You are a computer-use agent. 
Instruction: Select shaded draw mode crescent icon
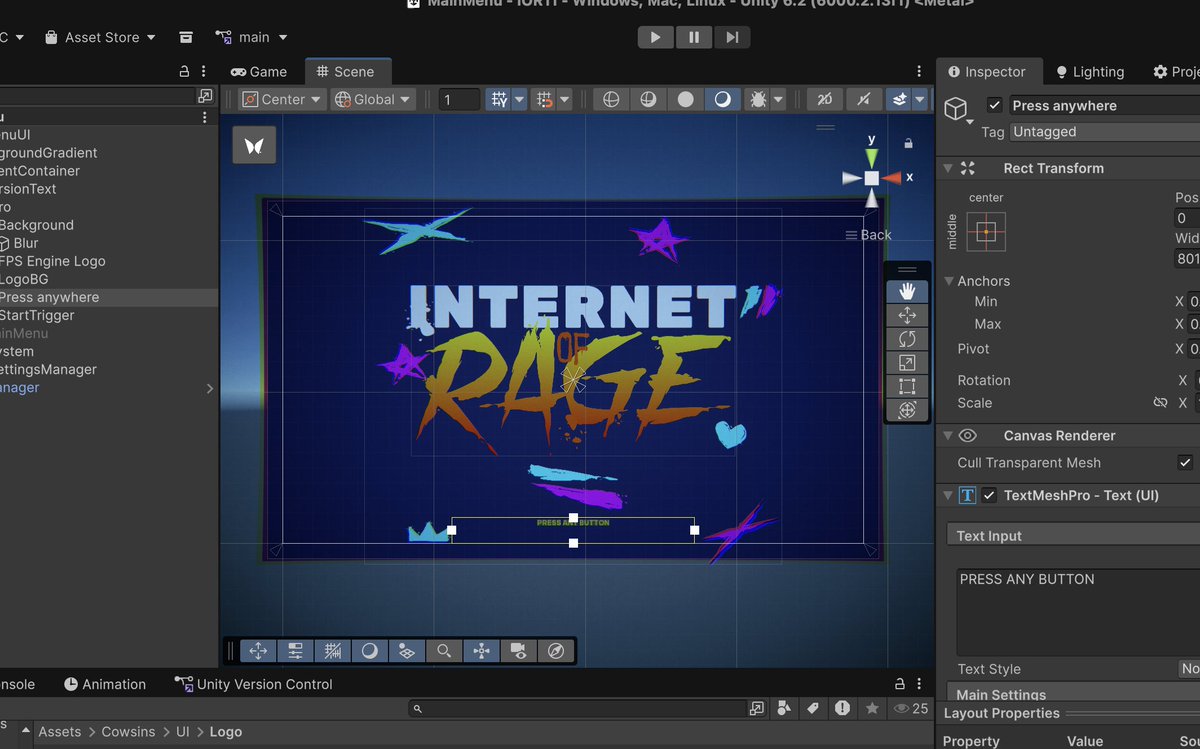(722, 99)
